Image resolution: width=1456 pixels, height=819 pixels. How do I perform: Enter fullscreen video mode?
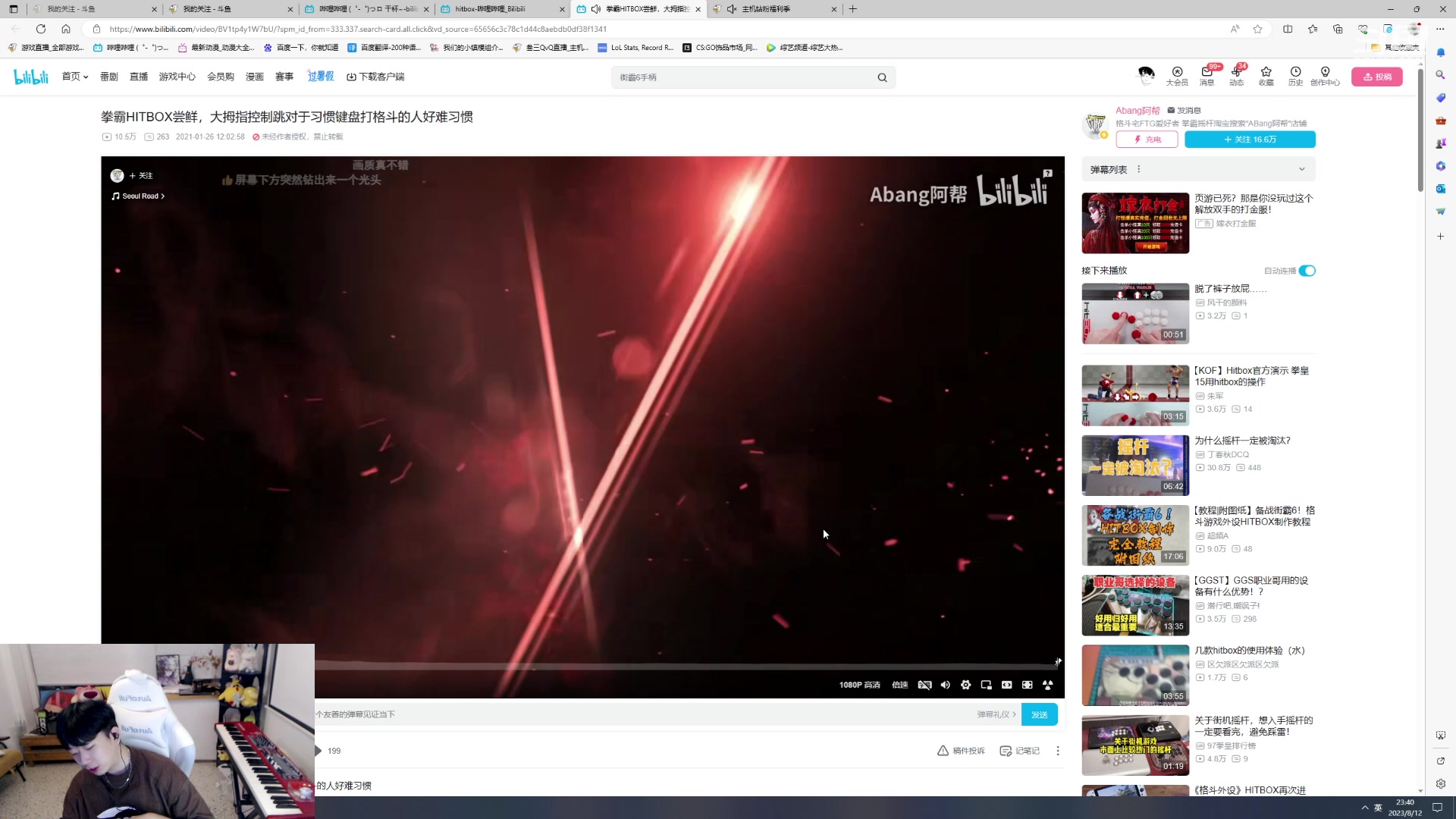pos(1047,685)
